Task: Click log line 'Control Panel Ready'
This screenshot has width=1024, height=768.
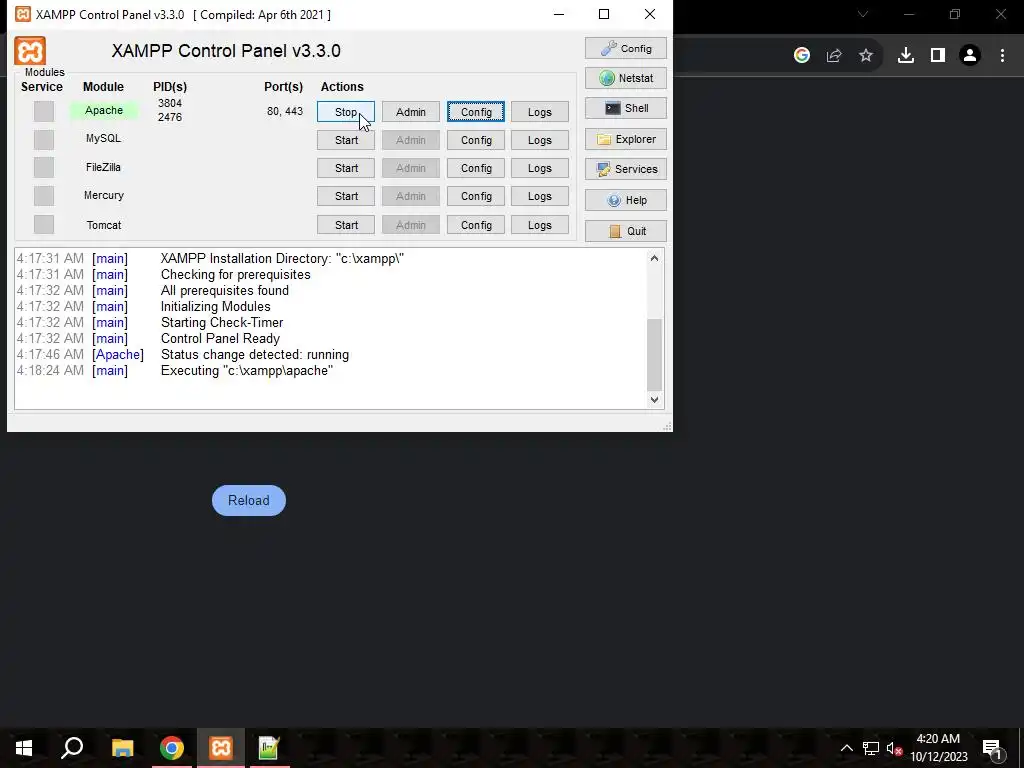Action: tap(220, 338)
